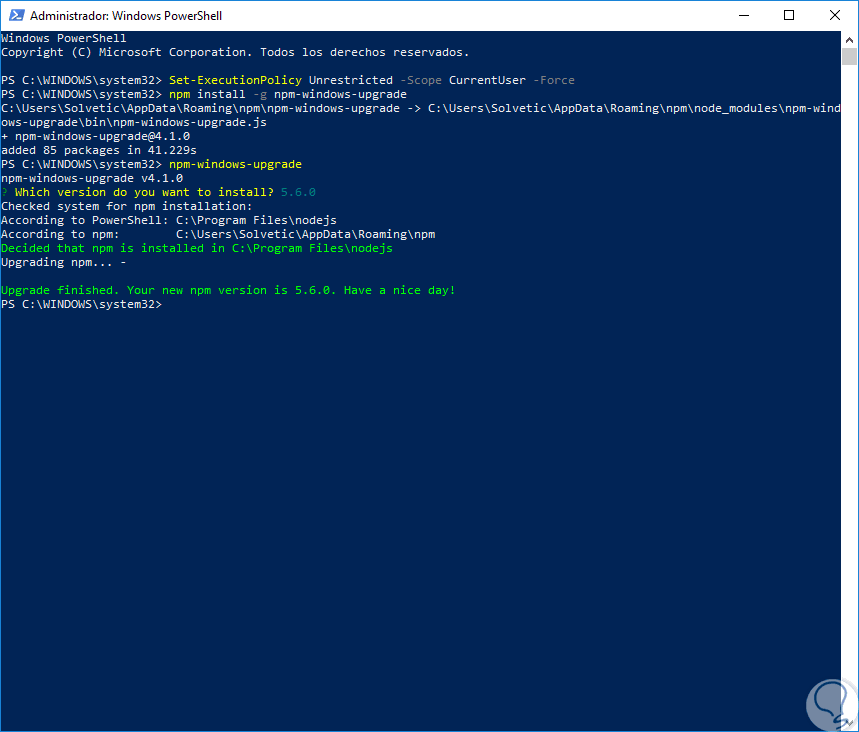The height and width of the screenshot is (732, 859).
Task: Click the last 'PS C:\WINDOWS\system32>' prompt
Action: point(82,304)
